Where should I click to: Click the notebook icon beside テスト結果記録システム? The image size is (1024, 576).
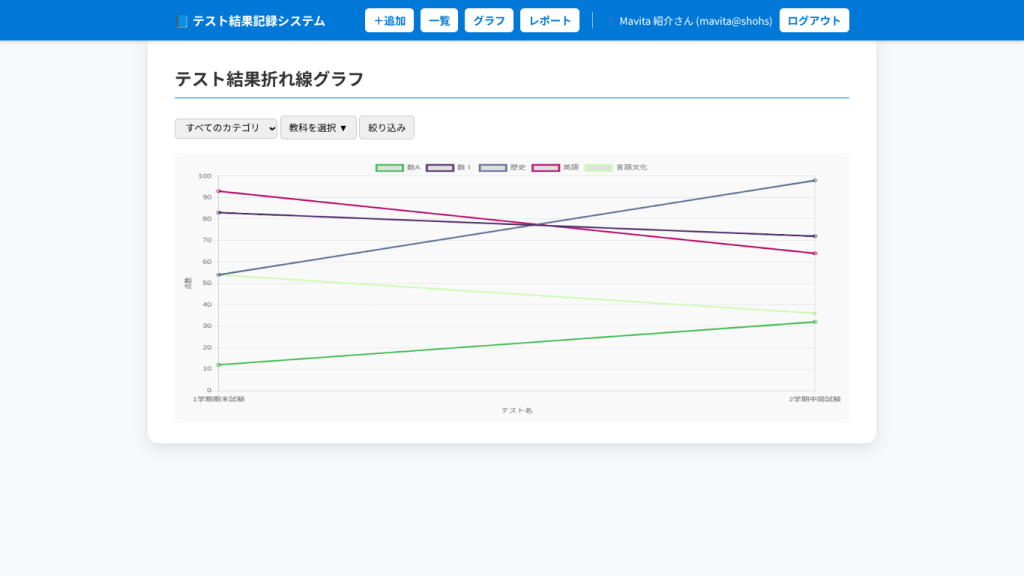pos(181,21)
